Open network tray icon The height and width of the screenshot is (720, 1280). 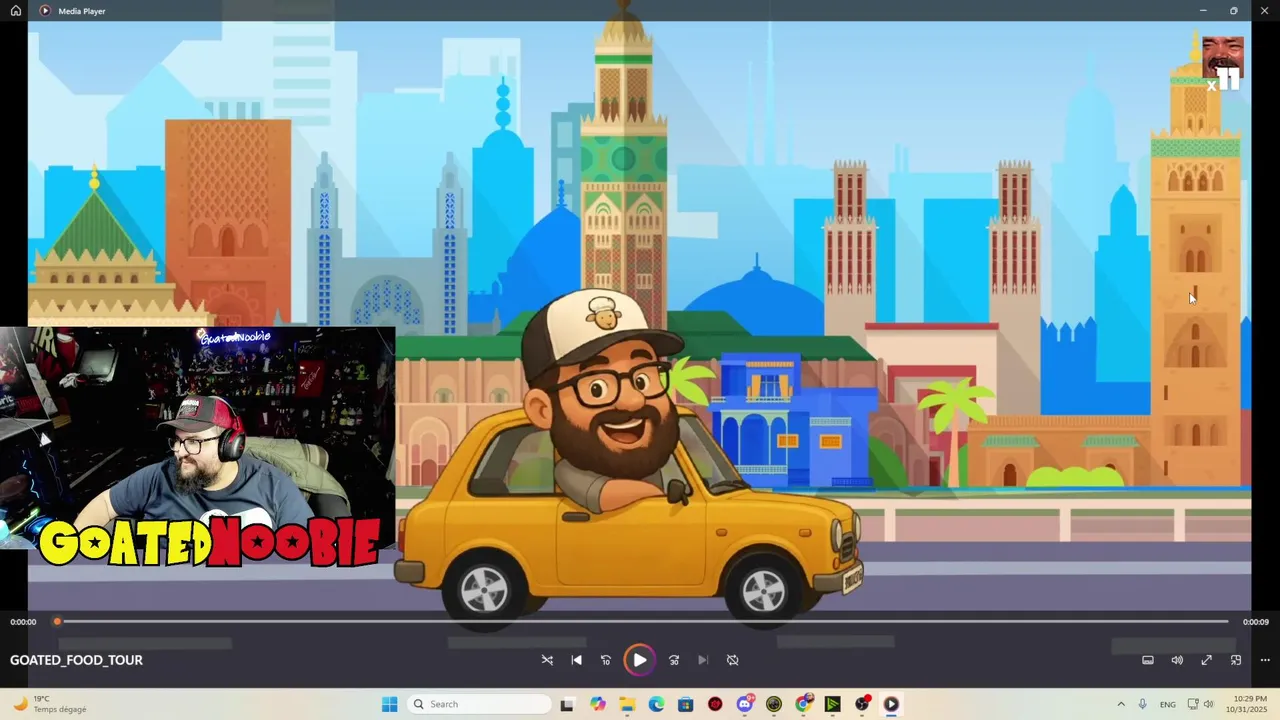pos(1193,704)
